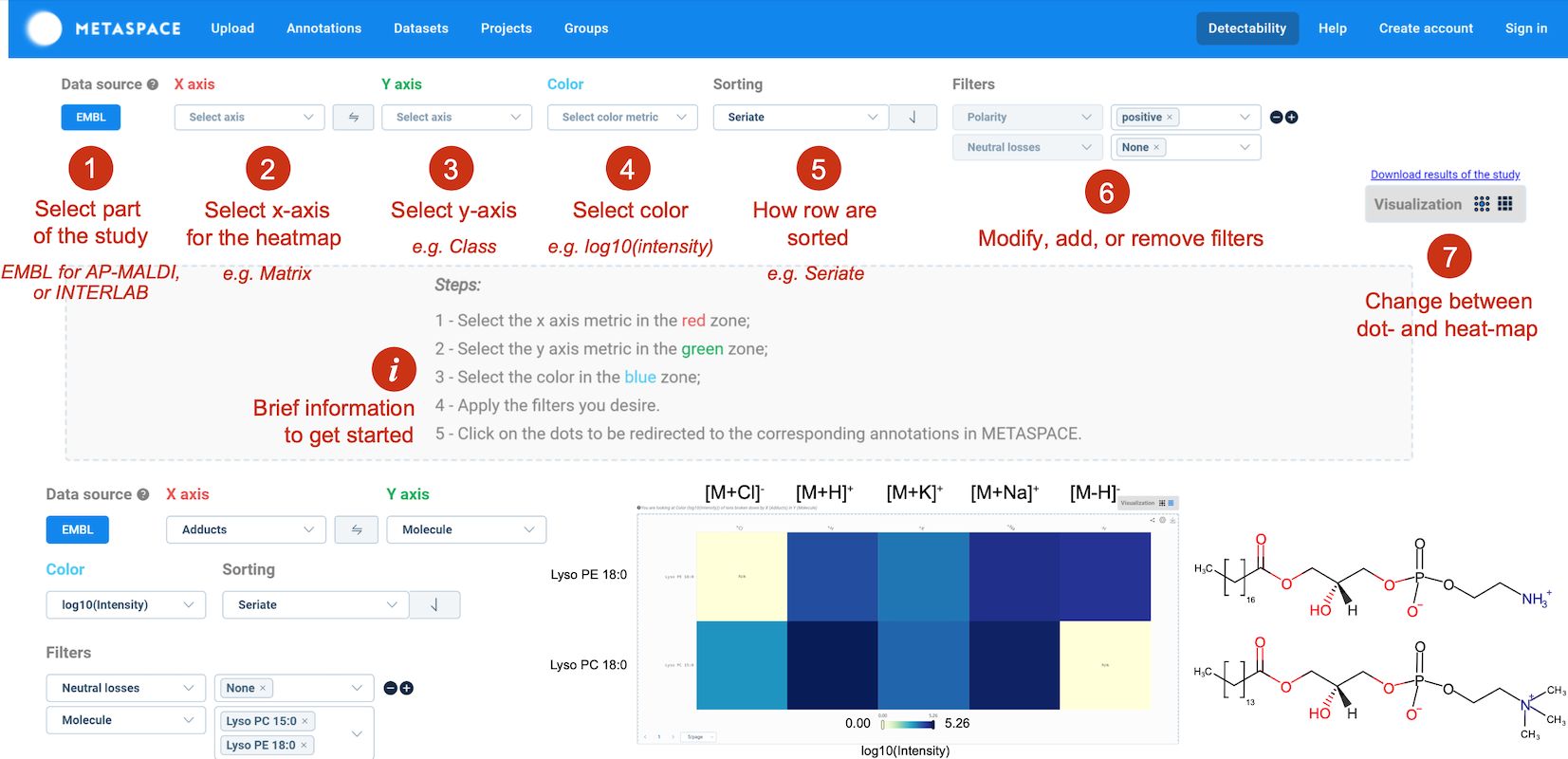
Task: Switch Visualization to dot-map icon
Action: (1482, 204)
